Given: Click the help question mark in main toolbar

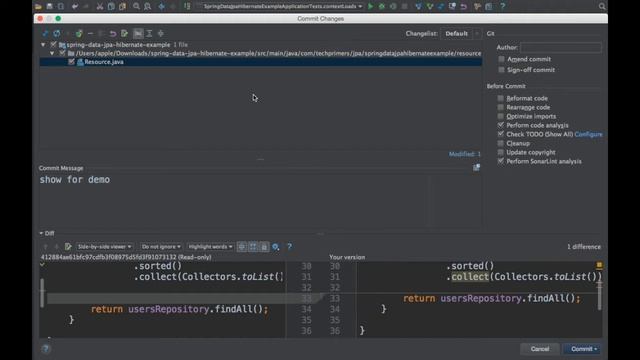Looking at the screenshot, I should 502,6.
